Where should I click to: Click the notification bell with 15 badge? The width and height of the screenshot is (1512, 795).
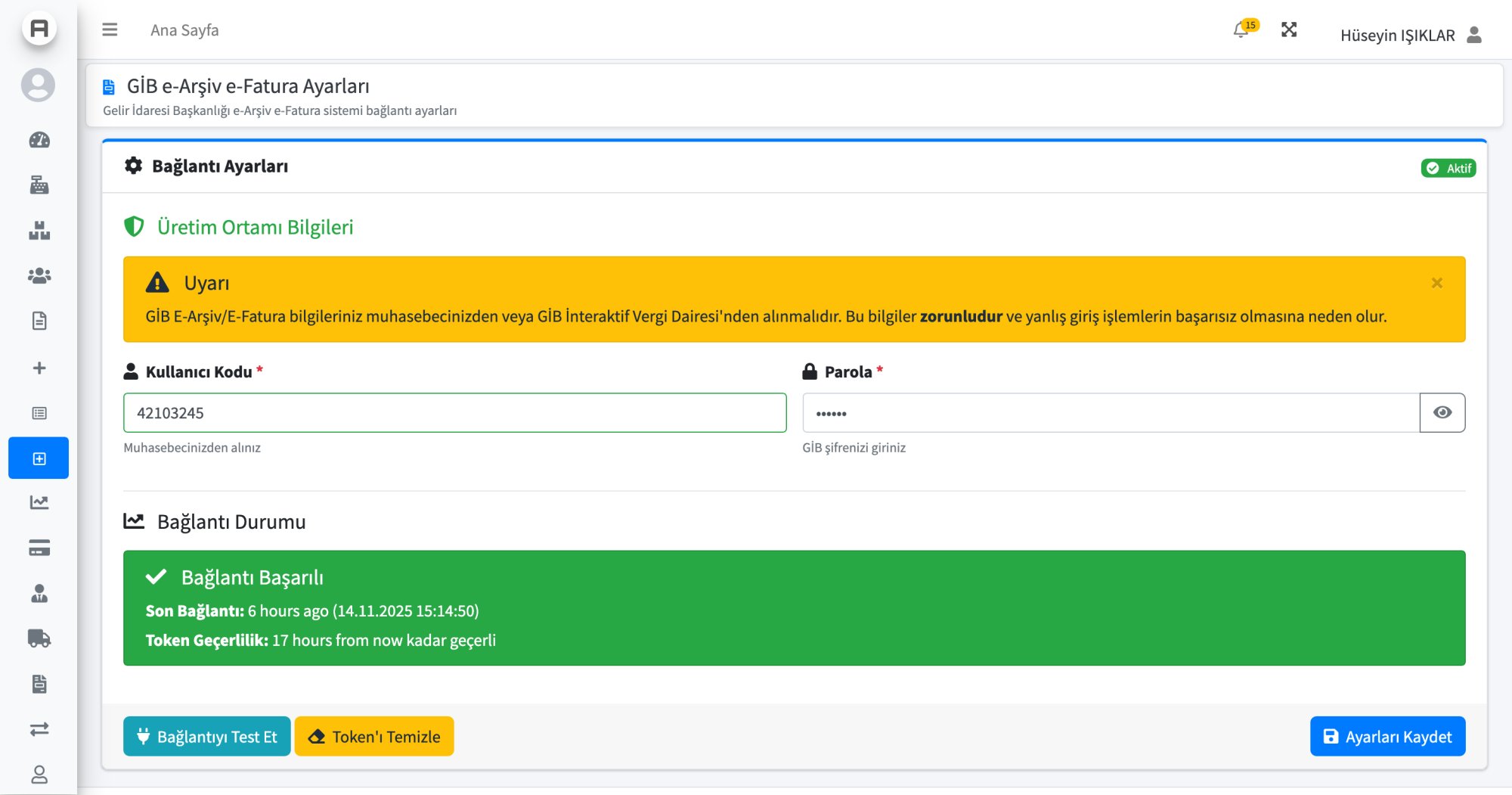pyautogui.click(x=1241, y=30)
